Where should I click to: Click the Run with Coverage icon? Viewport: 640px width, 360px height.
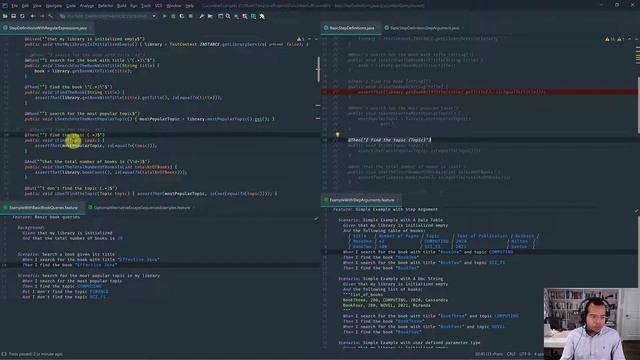point(182,16)
